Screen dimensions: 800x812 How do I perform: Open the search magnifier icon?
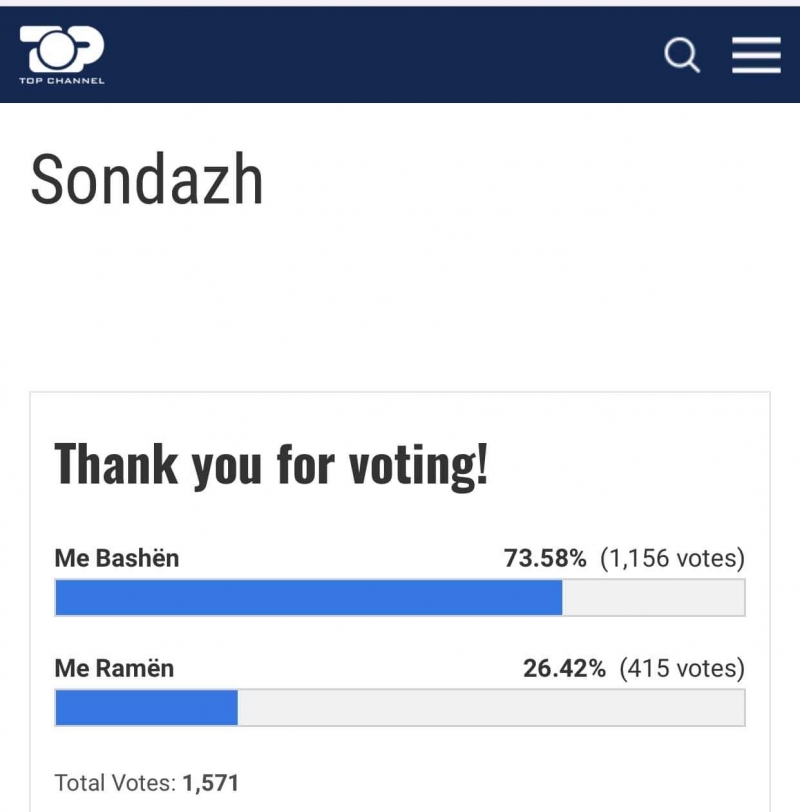coord(682,54)
